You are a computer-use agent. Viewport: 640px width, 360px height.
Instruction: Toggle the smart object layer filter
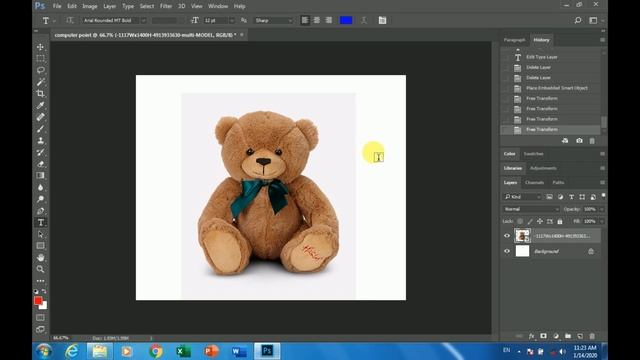(x=593, y=197)
